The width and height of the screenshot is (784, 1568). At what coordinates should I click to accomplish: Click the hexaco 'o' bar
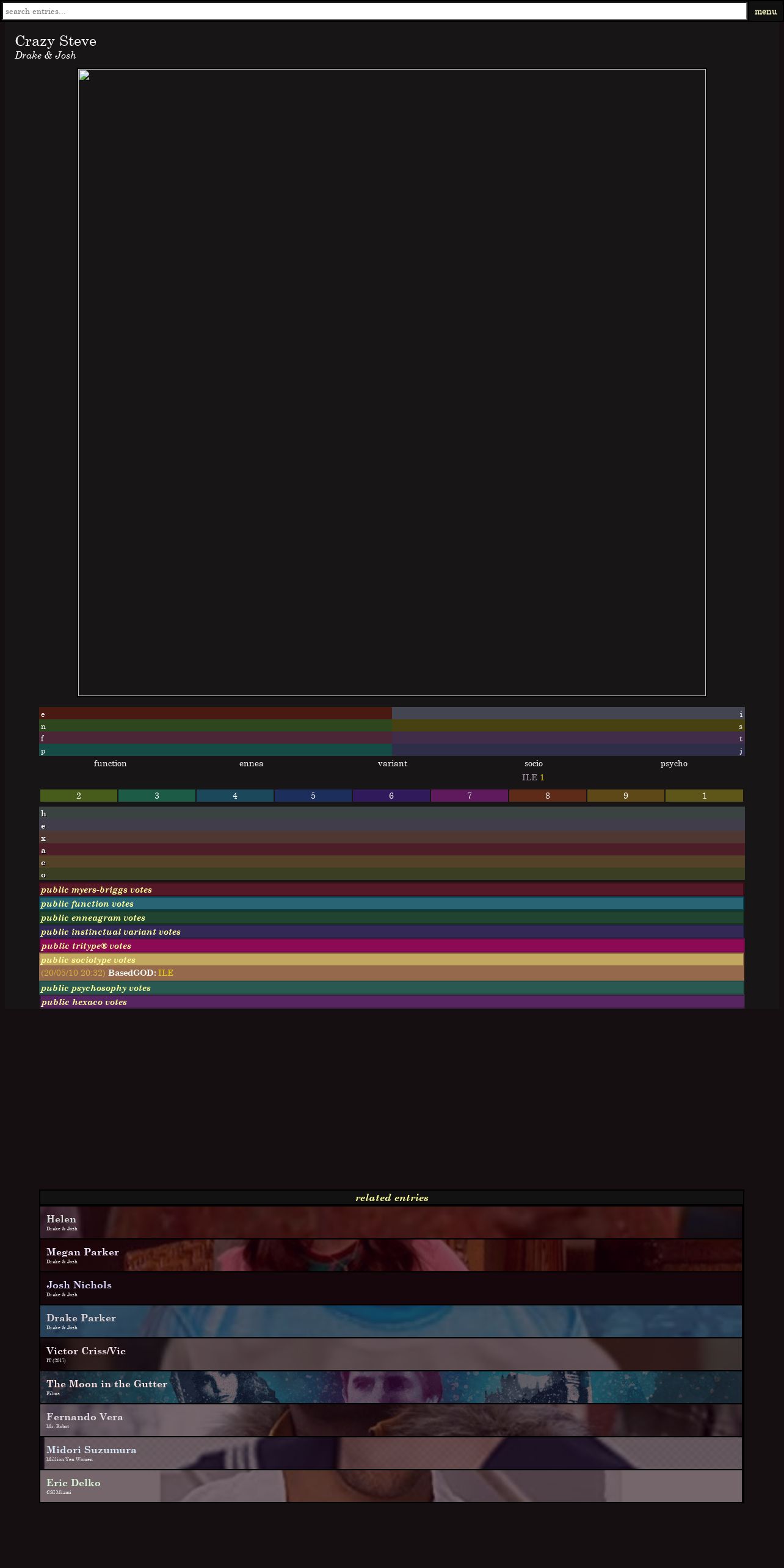[392, 874]
